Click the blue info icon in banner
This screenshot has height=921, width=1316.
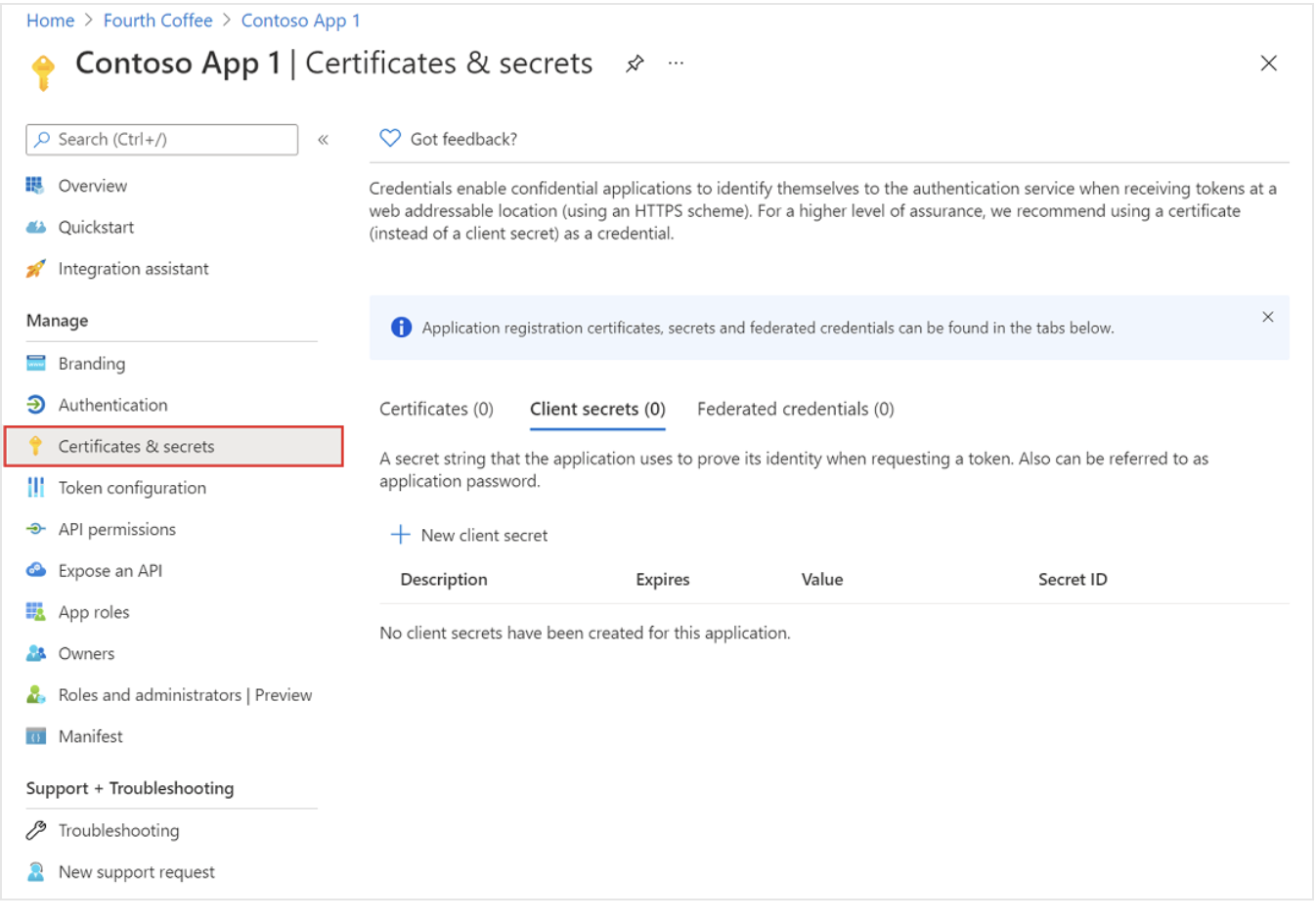(x=401, y=328)
